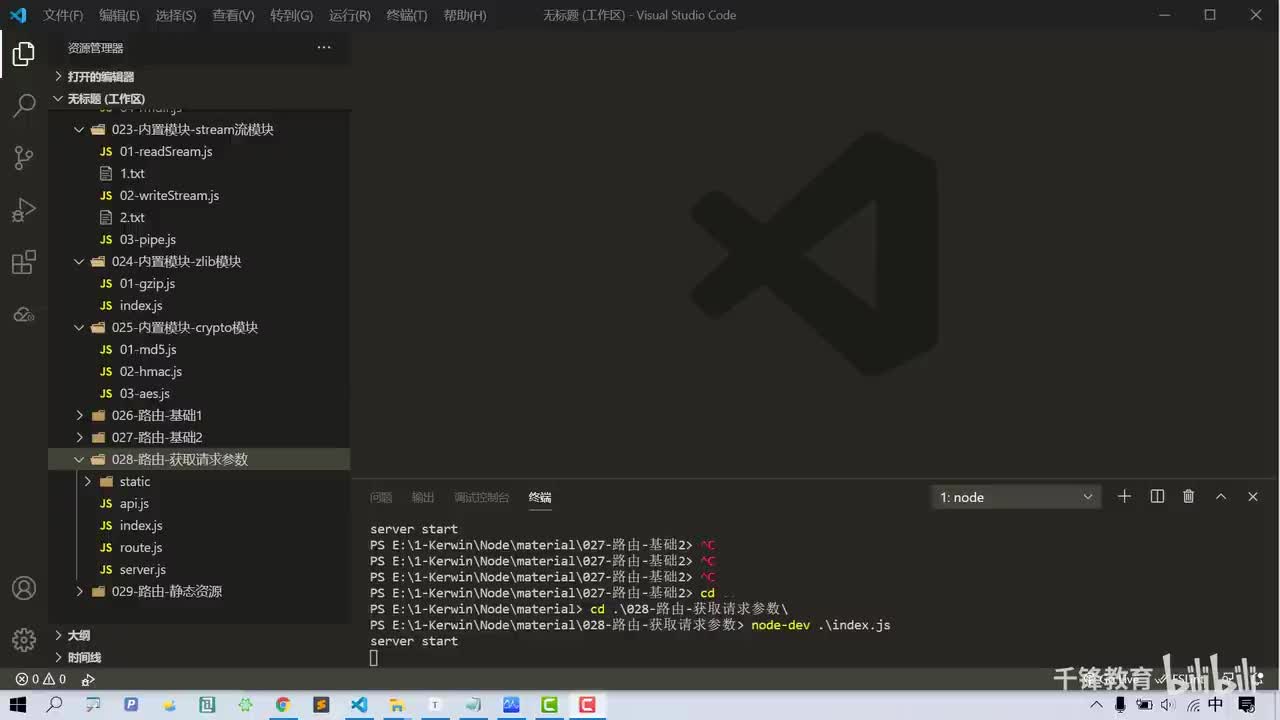Open the 运行(R) menu
This screenshot has width=1280, height=720.
point(349,15)
